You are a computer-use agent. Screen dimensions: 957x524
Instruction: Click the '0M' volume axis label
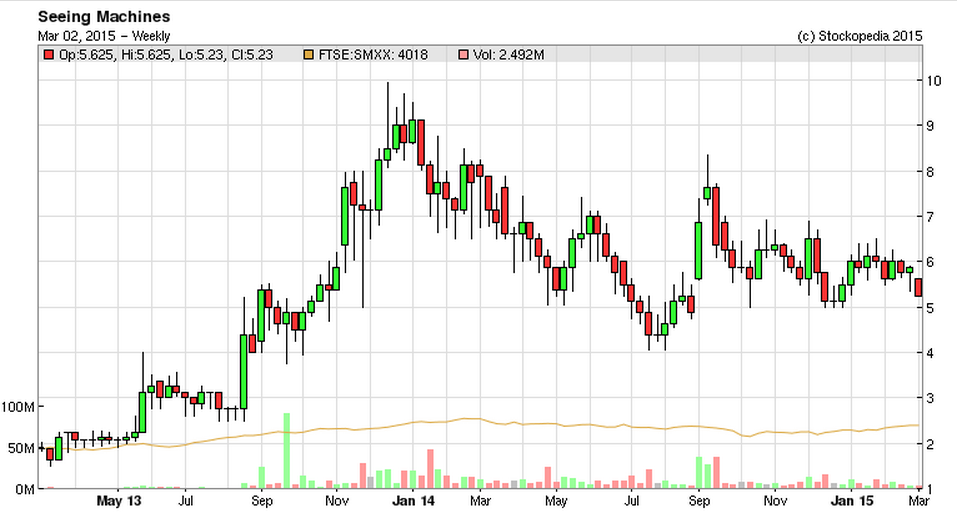click(x=24, y=489)
